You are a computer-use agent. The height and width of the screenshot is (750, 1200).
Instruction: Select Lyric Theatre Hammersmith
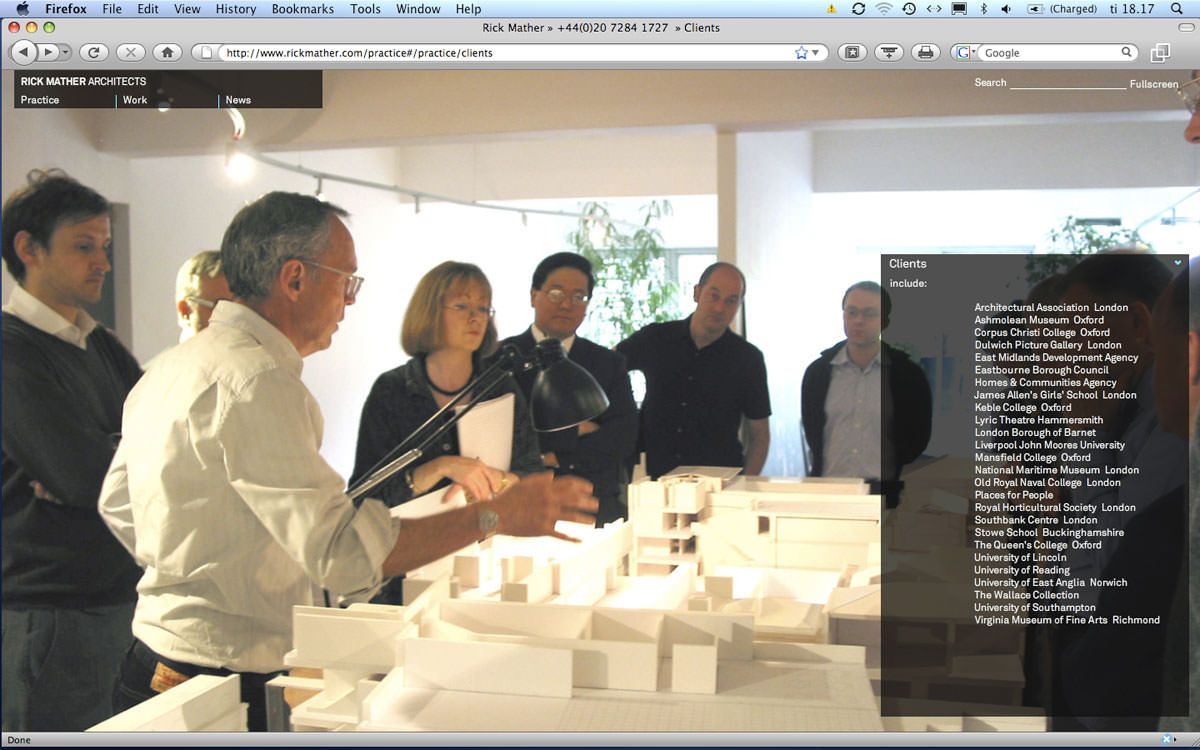click(1039, 420)
